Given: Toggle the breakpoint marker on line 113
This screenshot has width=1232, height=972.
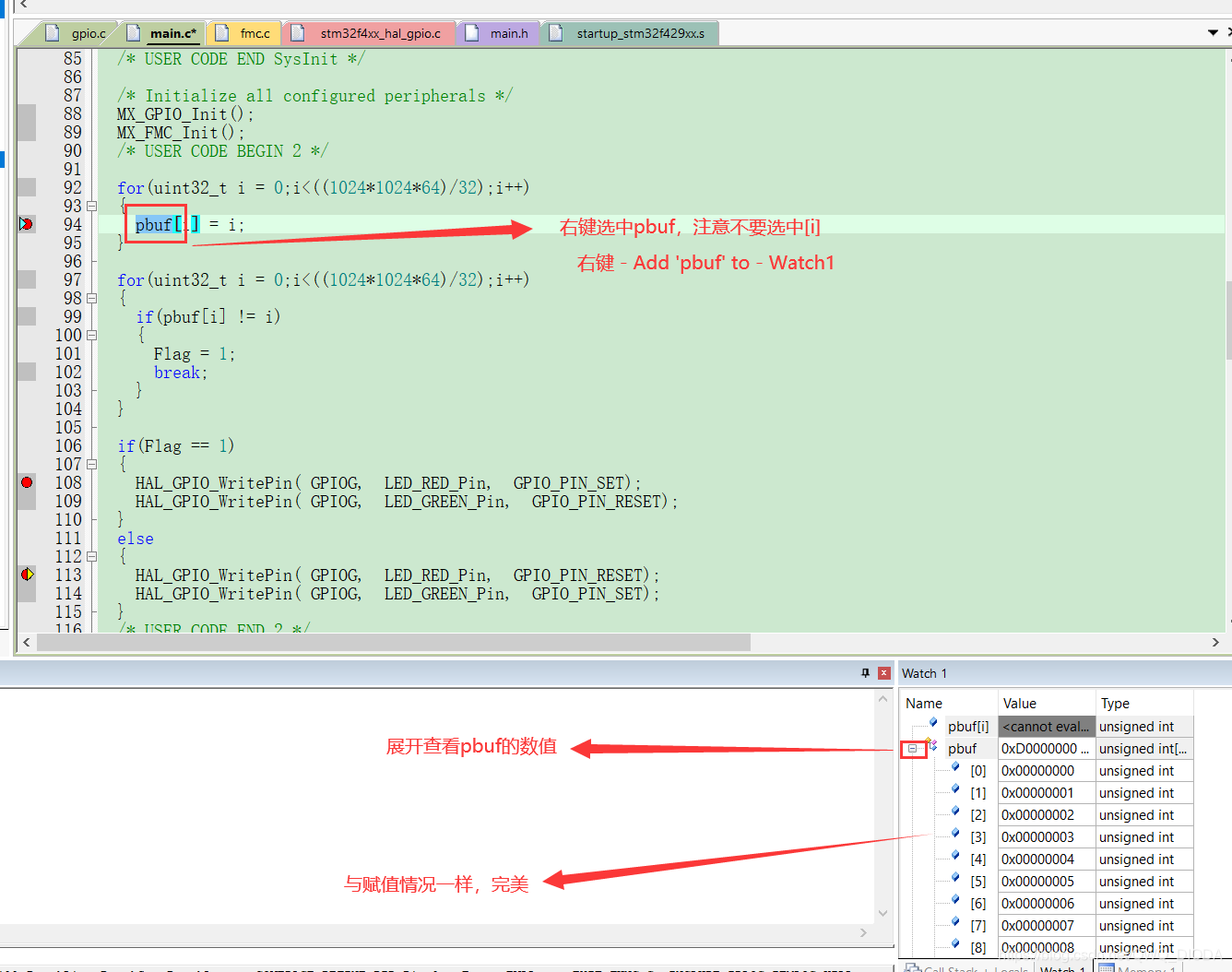Looking at the screenshot, I should coord(27,575).
